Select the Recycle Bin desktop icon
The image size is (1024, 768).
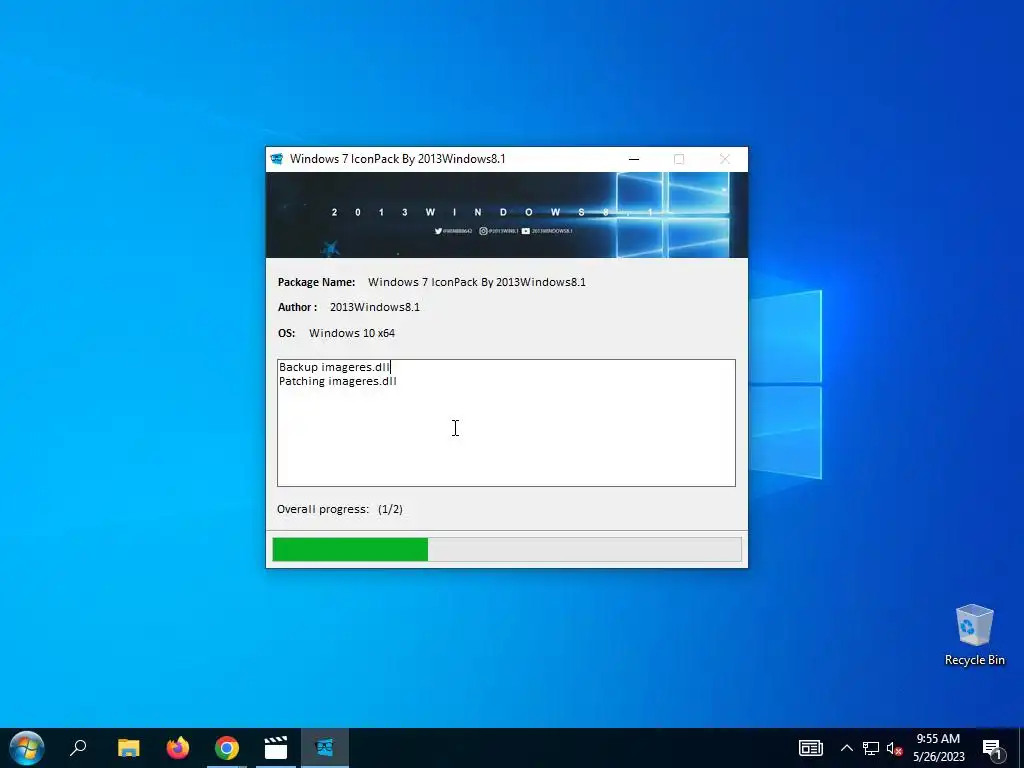tap(974, 635)
